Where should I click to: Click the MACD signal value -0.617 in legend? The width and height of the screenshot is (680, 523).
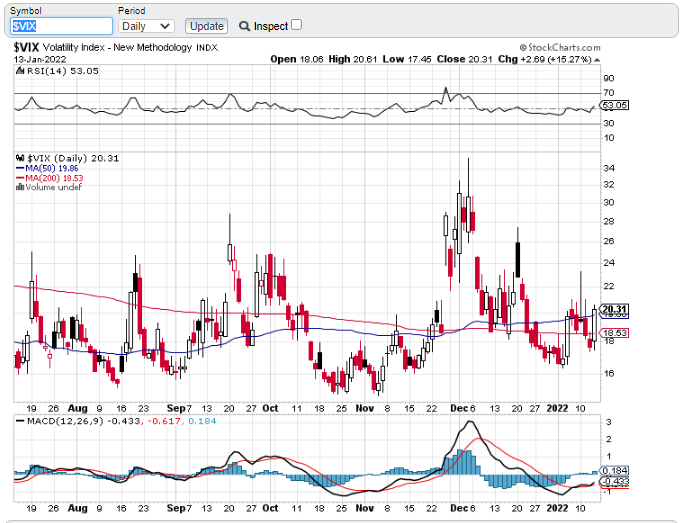(164, 421)
